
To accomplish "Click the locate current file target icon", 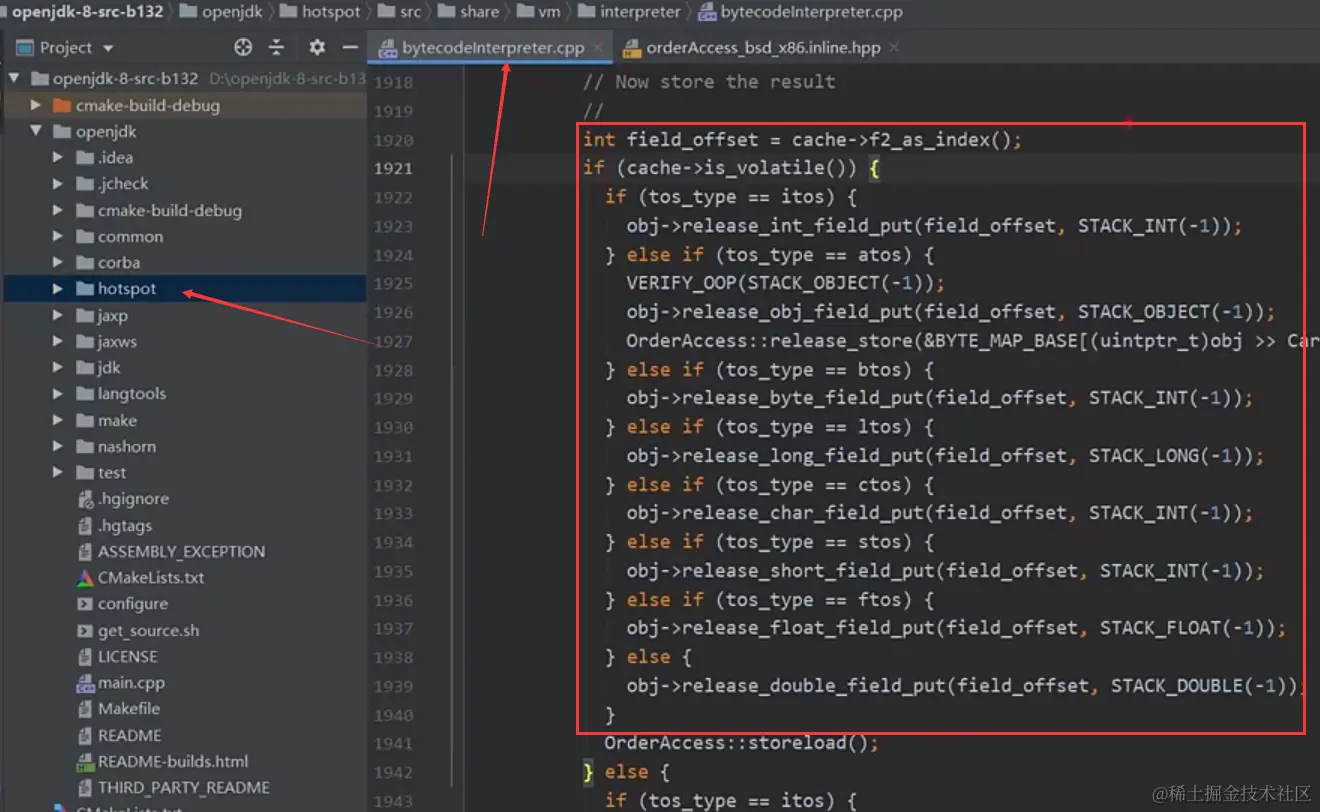I will tap(243, 47).
